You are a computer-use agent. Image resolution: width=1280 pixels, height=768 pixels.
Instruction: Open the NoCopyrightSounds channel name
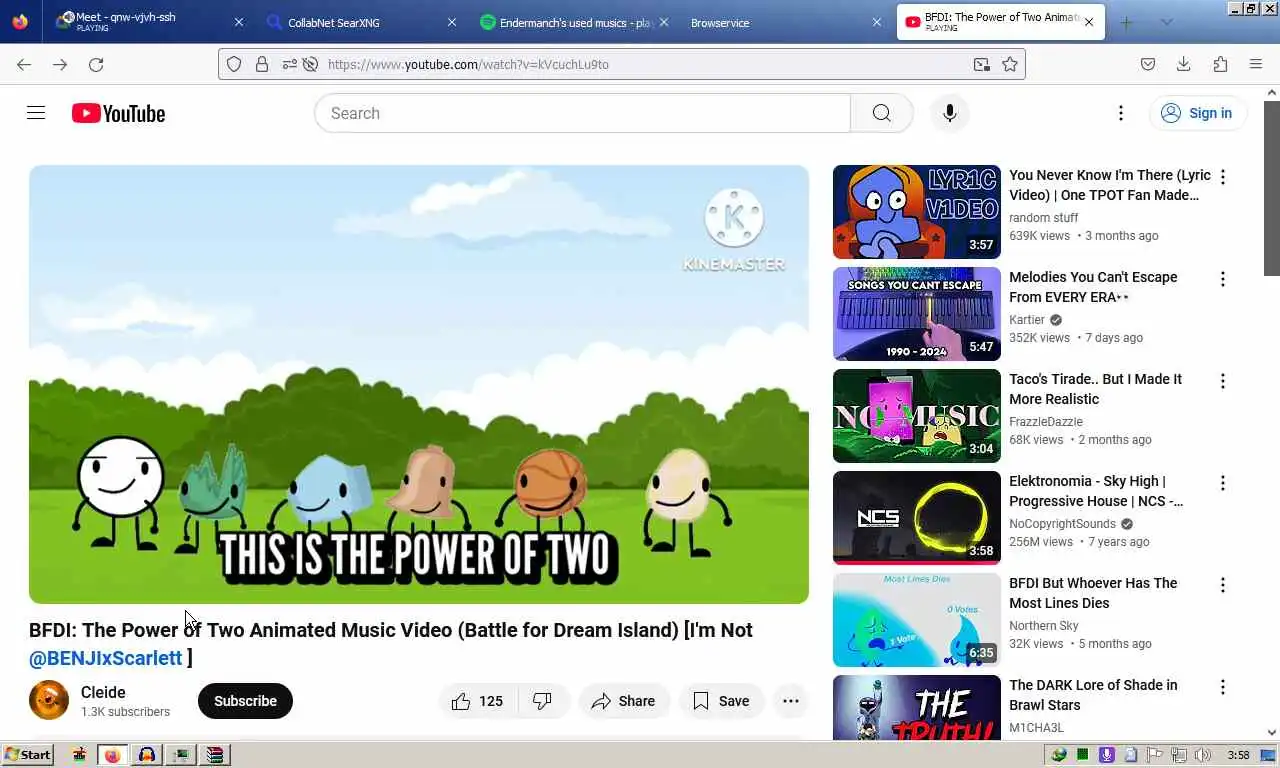pyautogui.click(x=1062, y=524)
